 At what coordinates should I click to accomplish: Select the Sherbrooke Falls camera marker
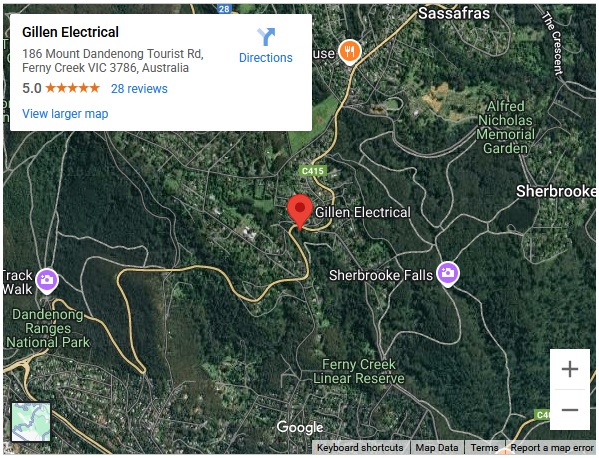point(448,274)
